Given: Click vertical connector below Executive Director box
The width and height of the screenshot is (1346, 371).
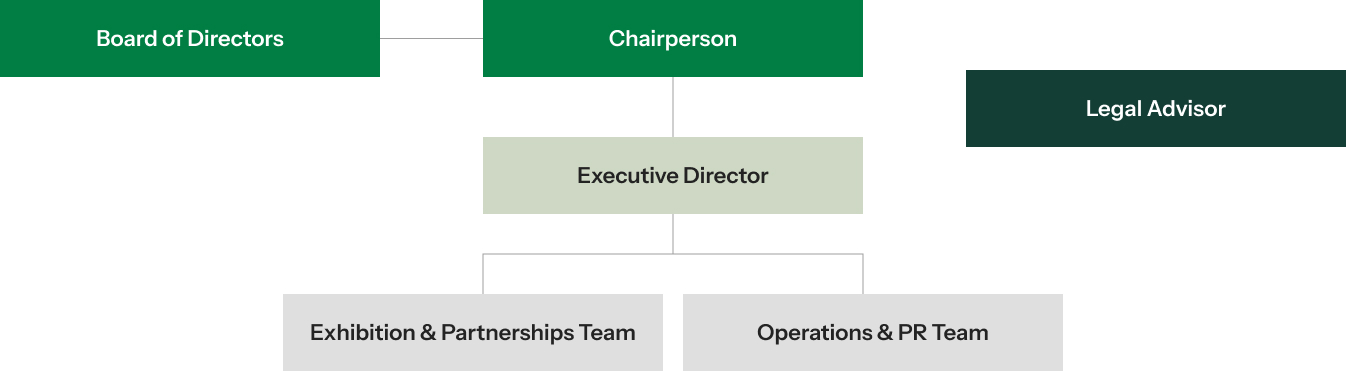Looking at the screenshot, I should [x=673, y=234].
